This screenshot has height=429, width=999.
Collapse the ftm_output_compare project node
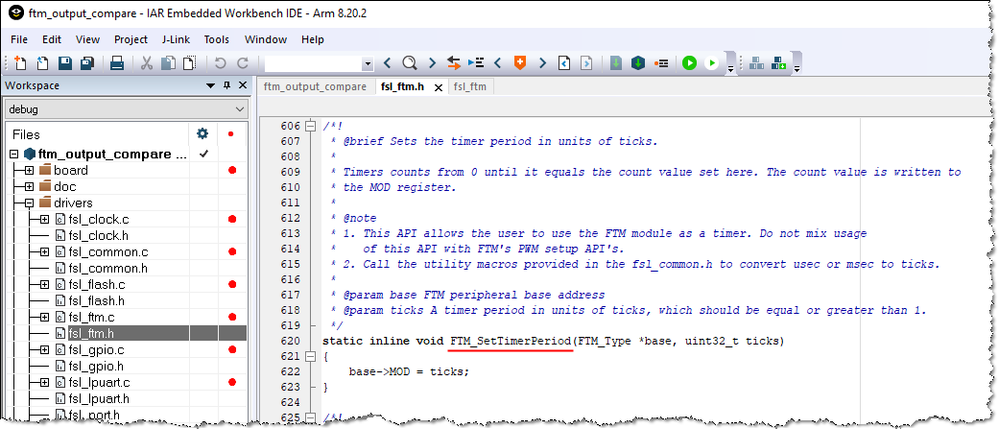click(x=14, y=154)
